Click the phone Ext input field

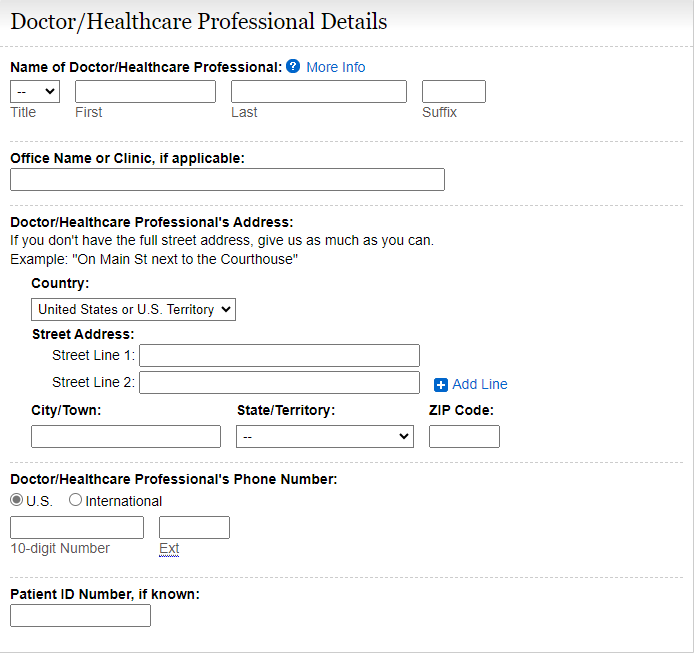point(194,528)
